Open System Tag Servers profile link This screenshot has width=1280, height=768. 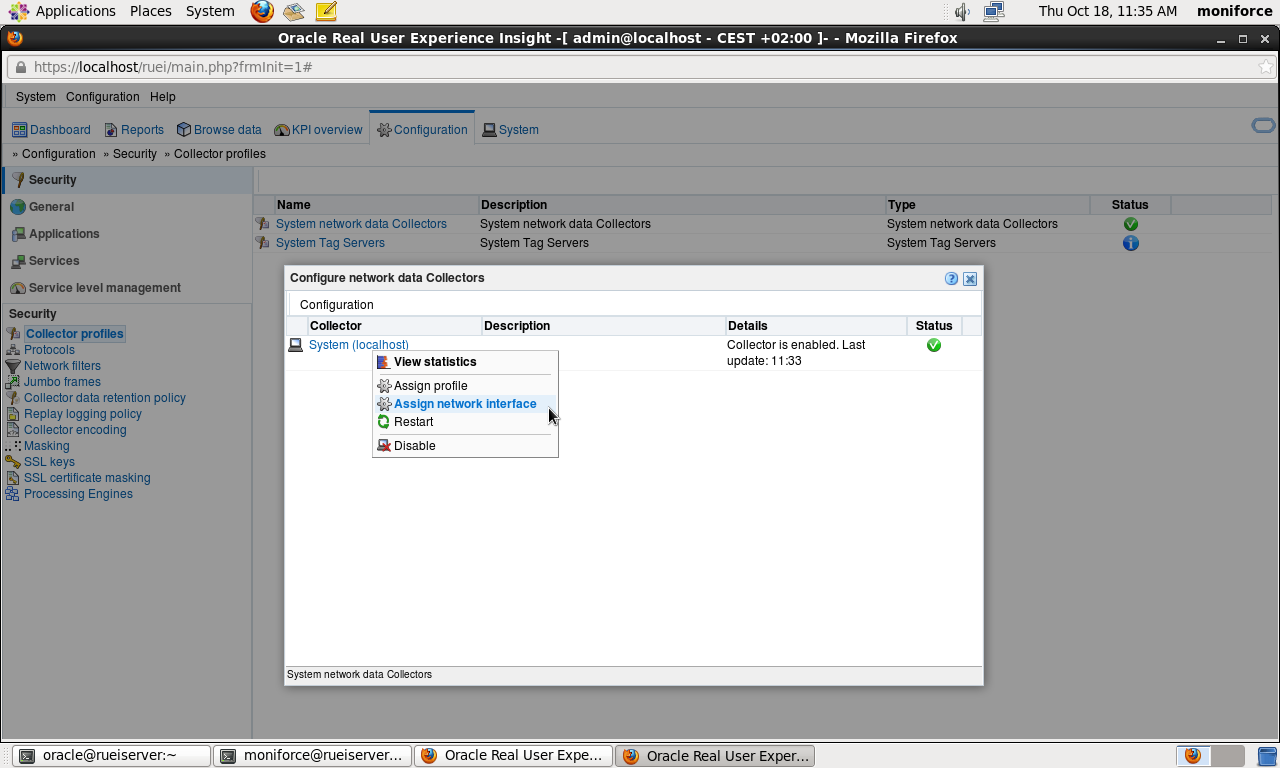point(330,243)
